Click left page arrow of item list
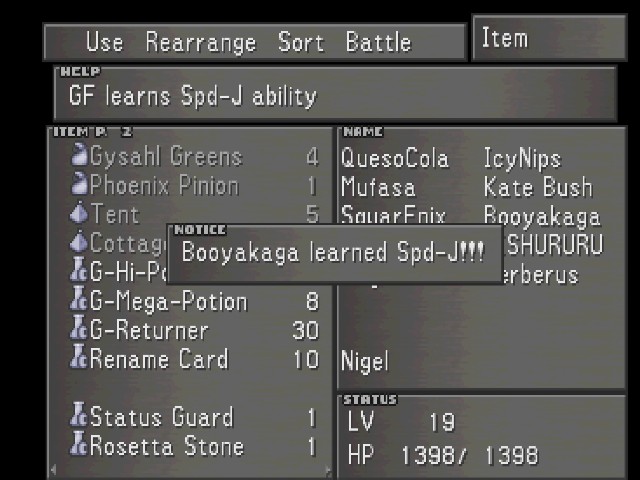Viewport: 640px width, 480px height. pyautogui.click(x=53, y=469)
